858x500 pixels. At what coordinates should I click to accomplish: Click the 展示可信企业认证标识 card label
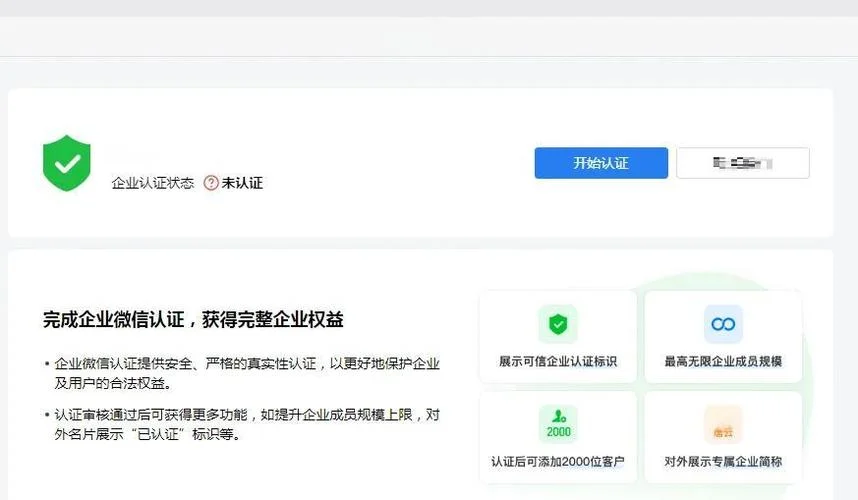click(558, 362)
